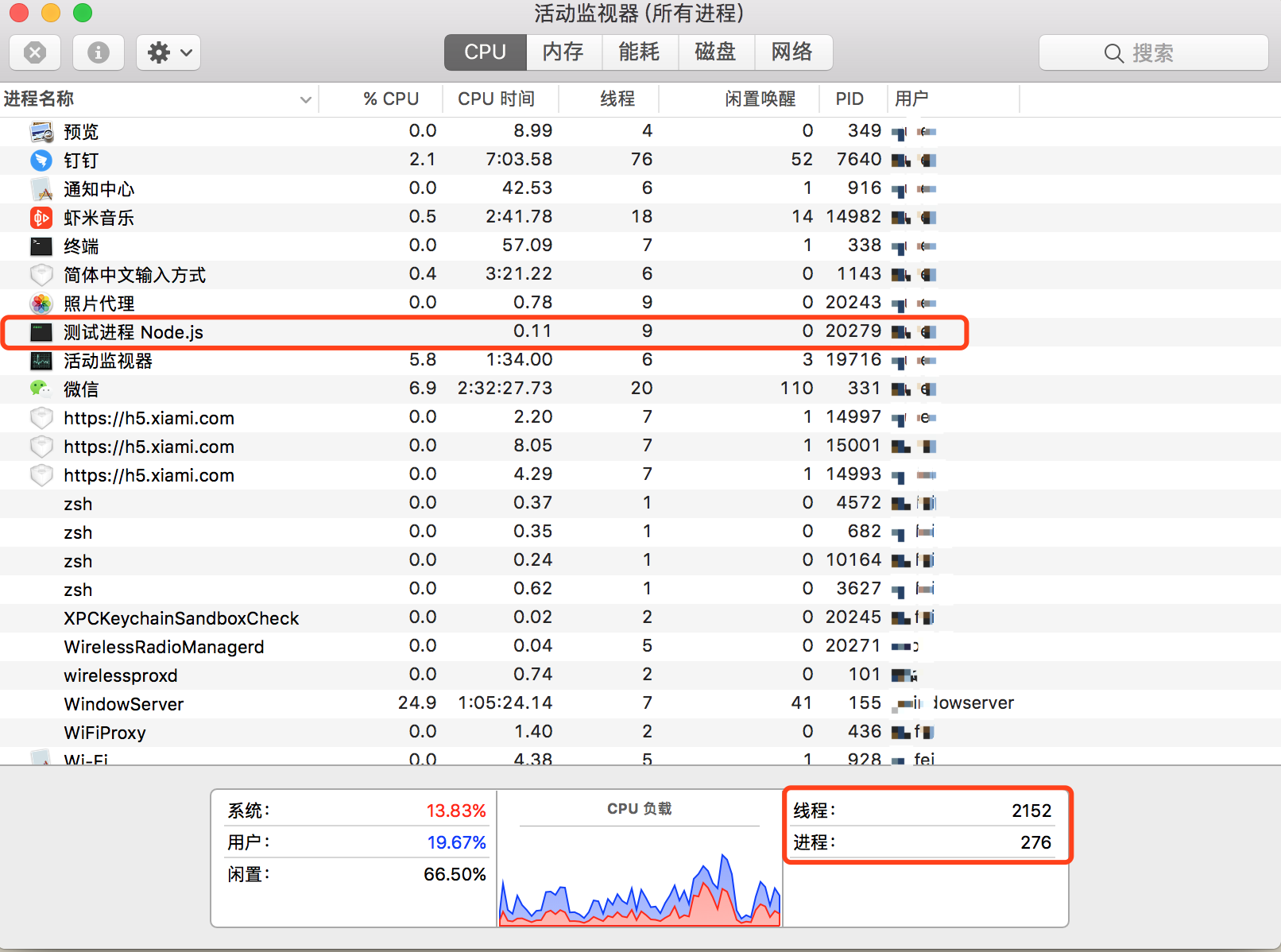Switch to the 内存 tab
Image resolution: width=1281 pixels, height=952 pixels.
[x=563, y=52]
